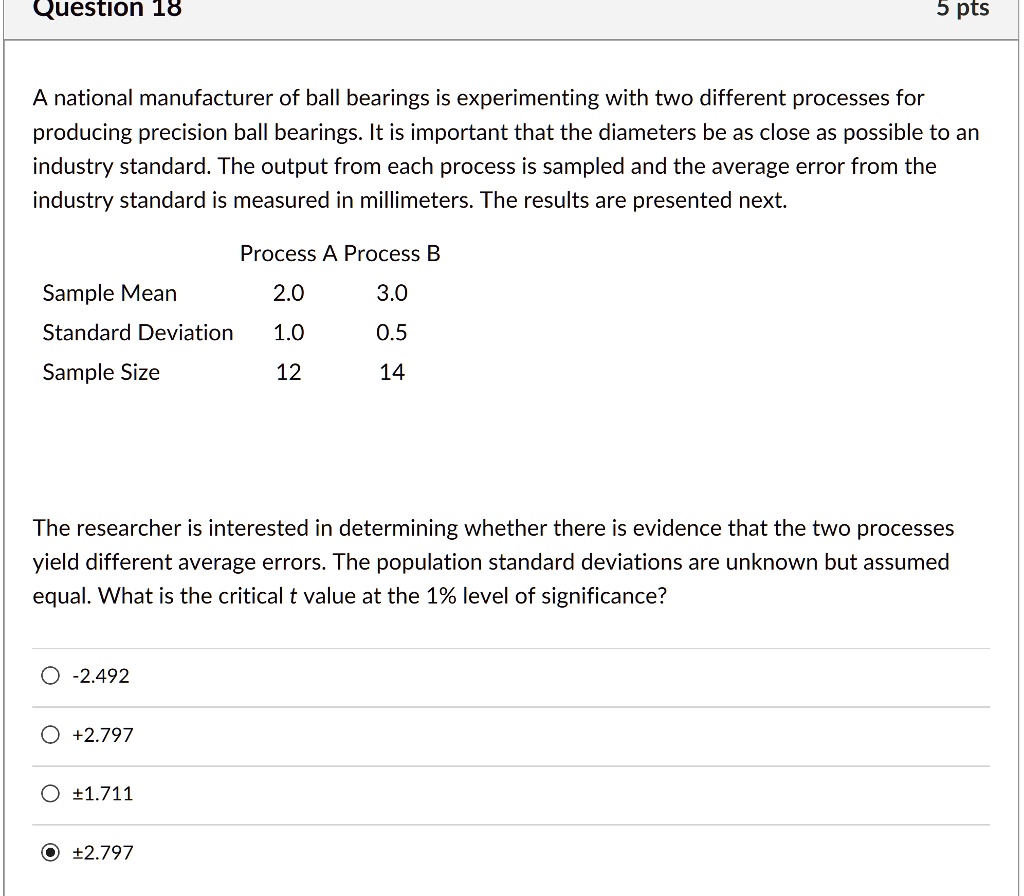
Task: Click the Sample Mean row label
Action: point(109,293)
